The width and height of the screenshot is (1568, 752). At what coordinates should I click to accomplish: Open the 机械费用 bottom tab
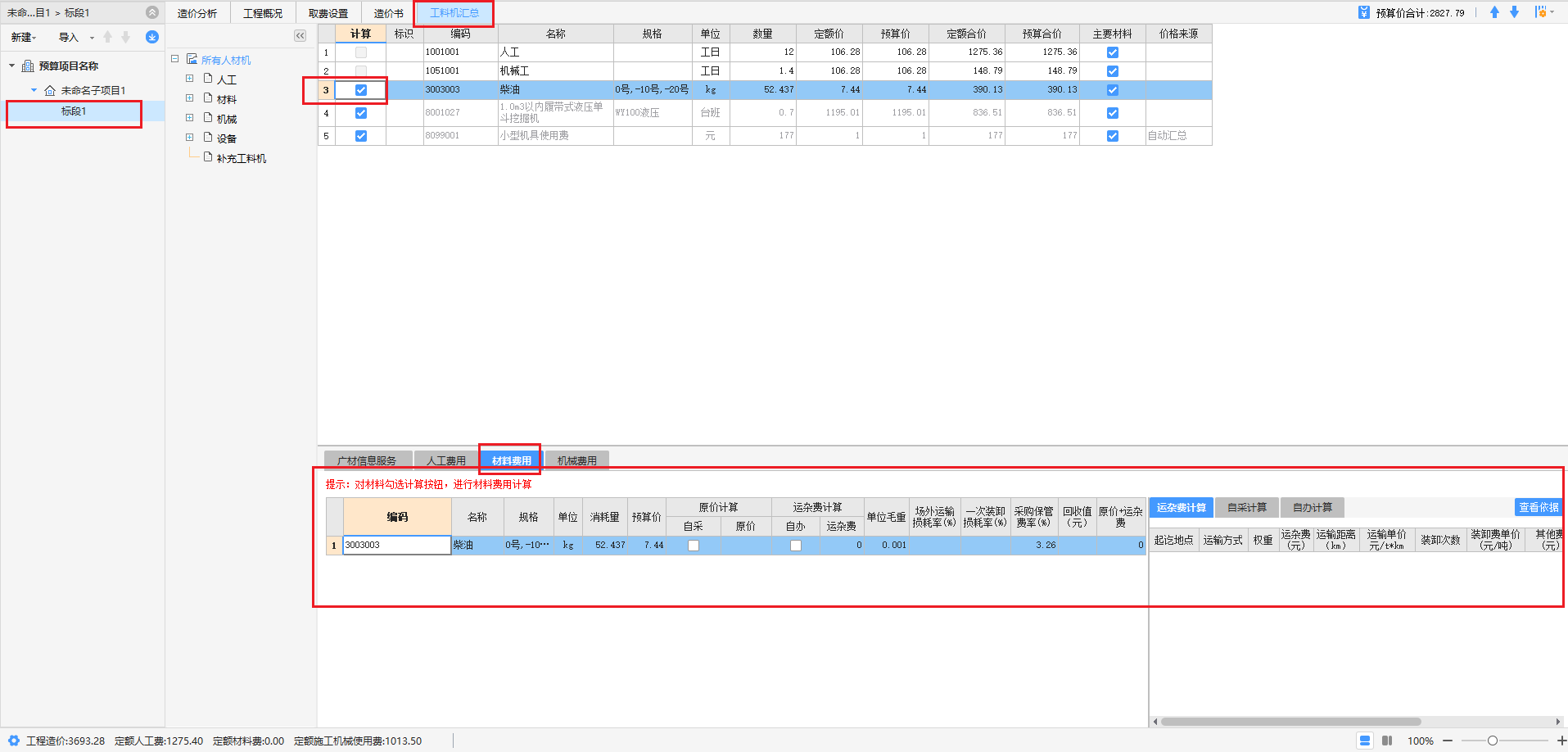[577, 460]
